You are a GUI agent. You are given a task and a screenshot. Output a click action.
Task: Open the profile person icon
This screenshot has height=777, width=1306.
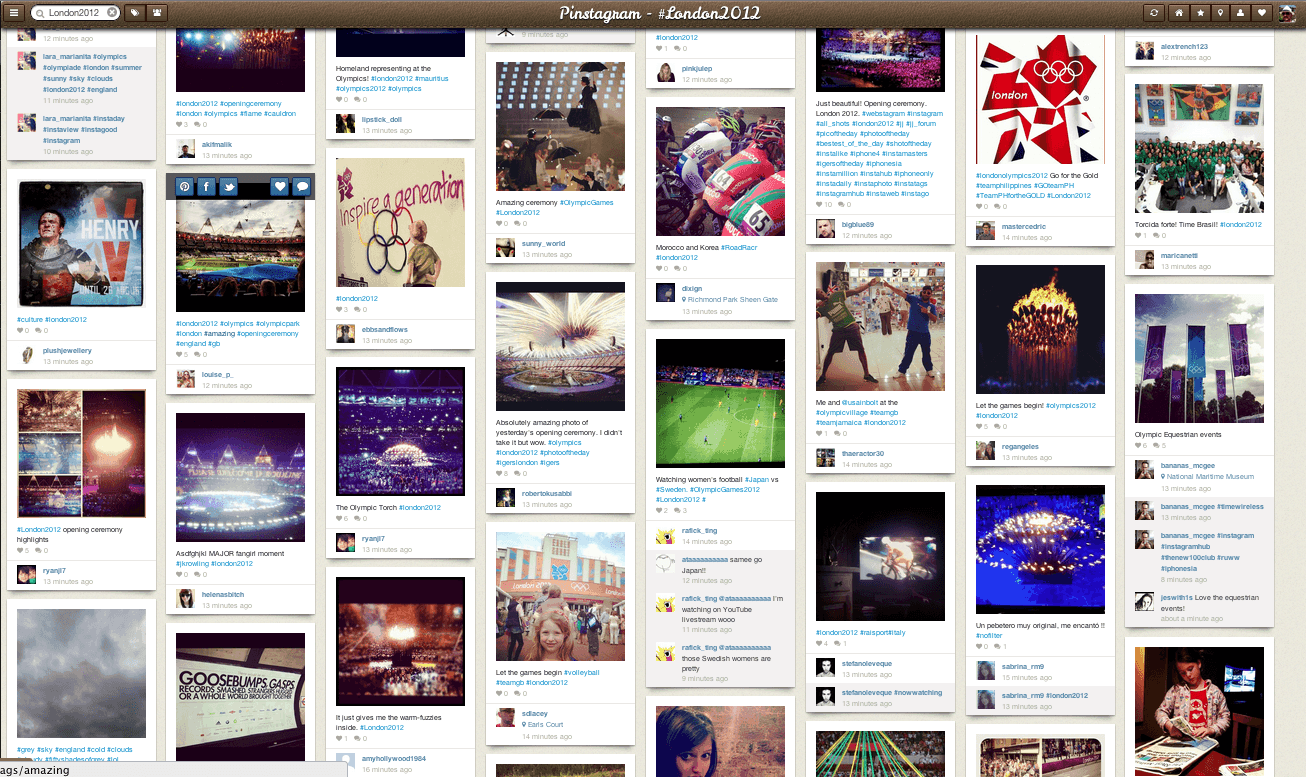coord(1241,13)
